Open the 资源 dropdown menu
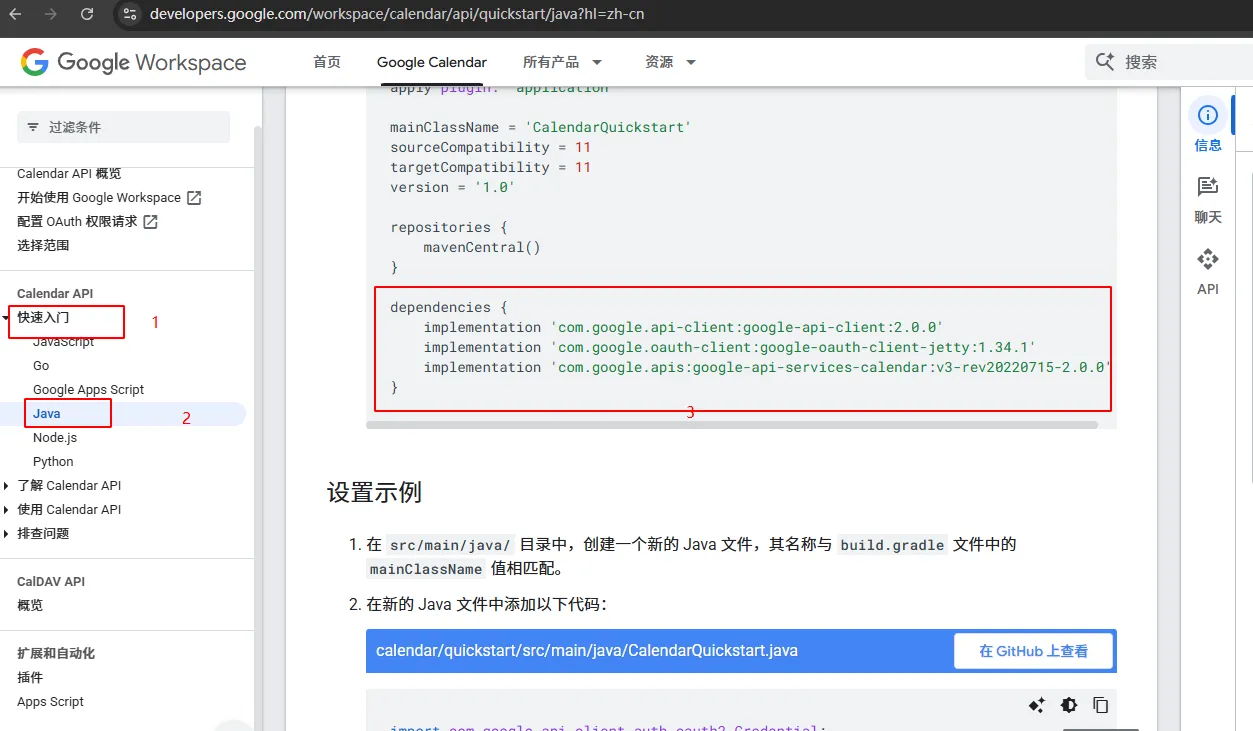This screenshot has width=1253, height=731. pyautogui.click(x=670, y=62)
